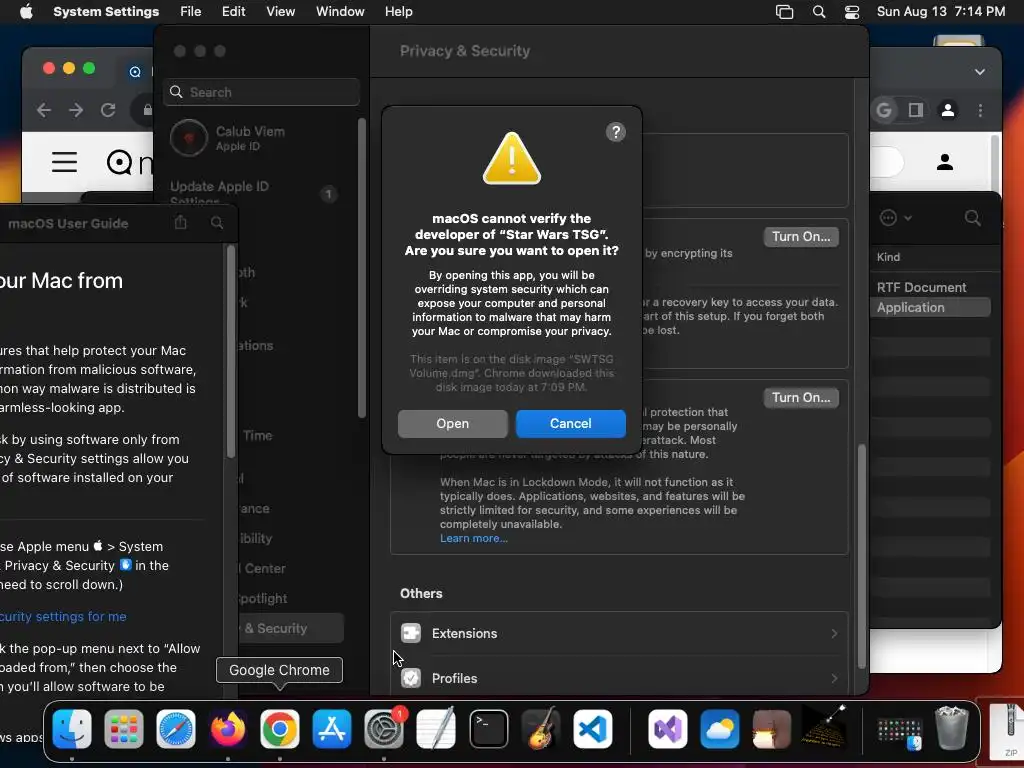Launch Firefox from the Dock
Viewport: 1024px width, 768px height.
coord(227,729)
